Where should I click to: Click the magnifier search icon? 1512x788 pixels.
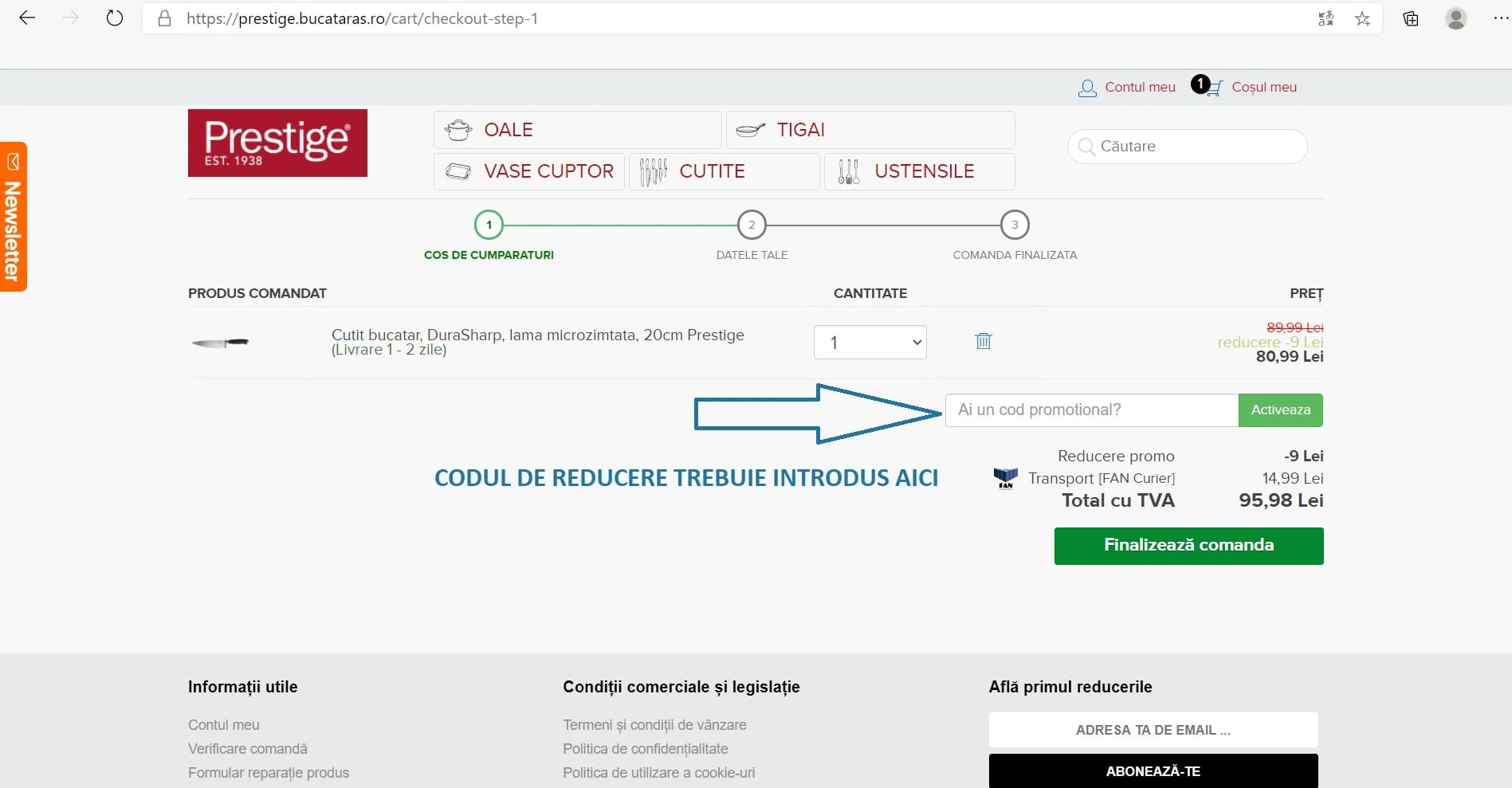[x=1086, y=147]
